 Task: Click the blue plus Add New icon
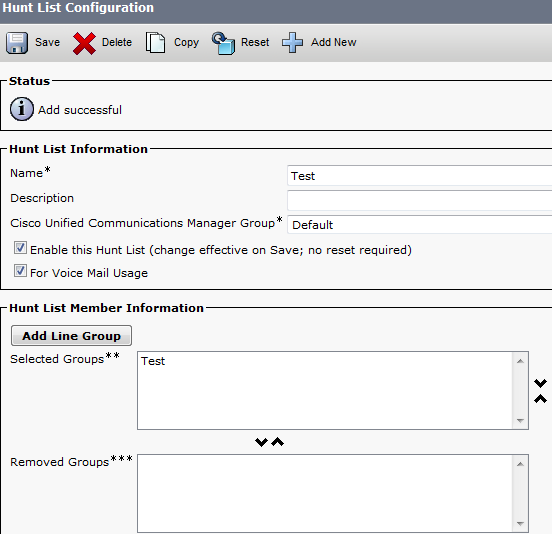[x=292, y=43]
